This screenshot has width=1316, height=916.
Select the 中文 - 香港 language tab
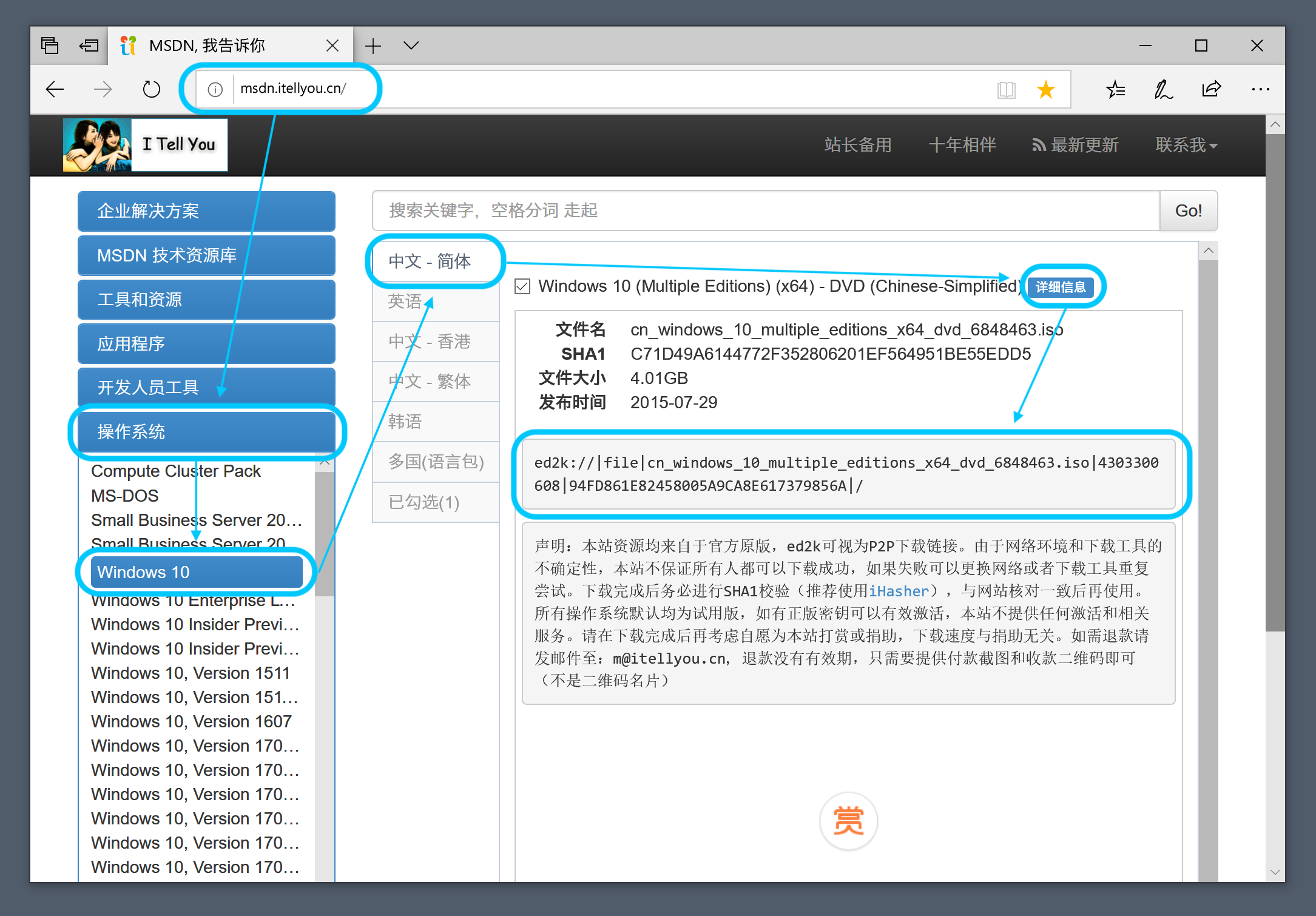(436, 342)
